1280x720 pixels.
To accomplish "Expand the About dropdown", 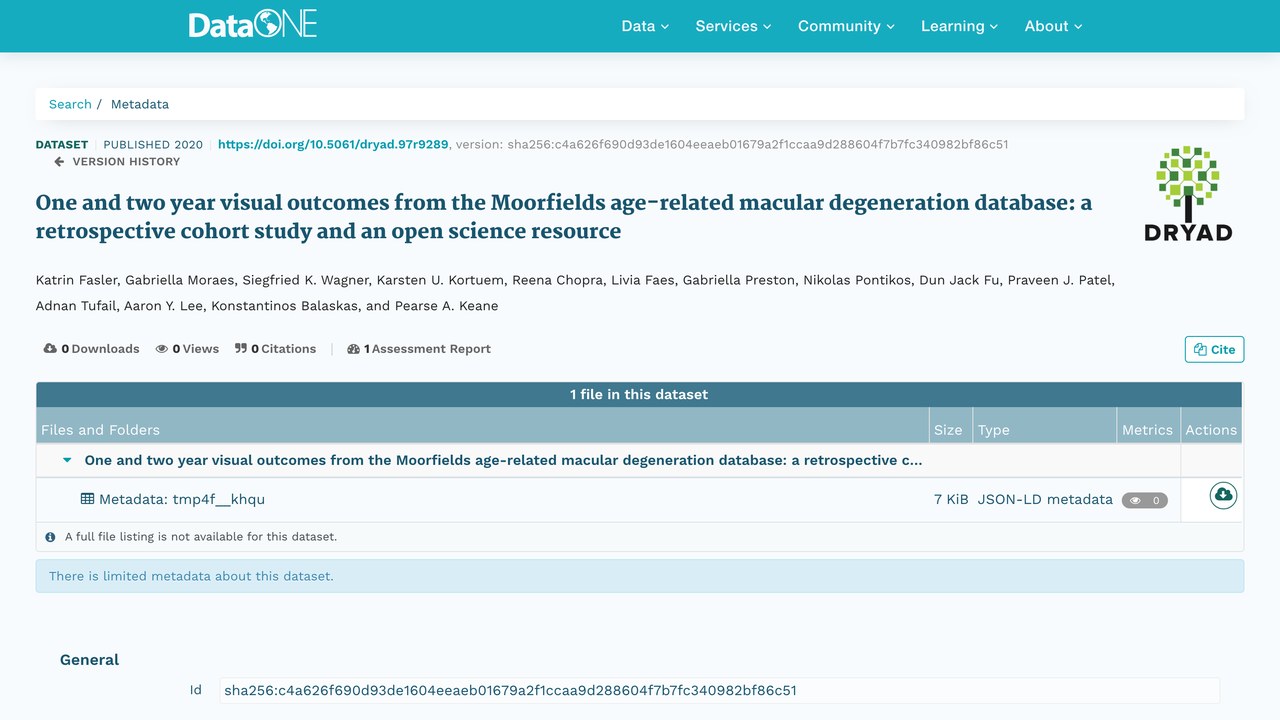I will pos(1053,26).
